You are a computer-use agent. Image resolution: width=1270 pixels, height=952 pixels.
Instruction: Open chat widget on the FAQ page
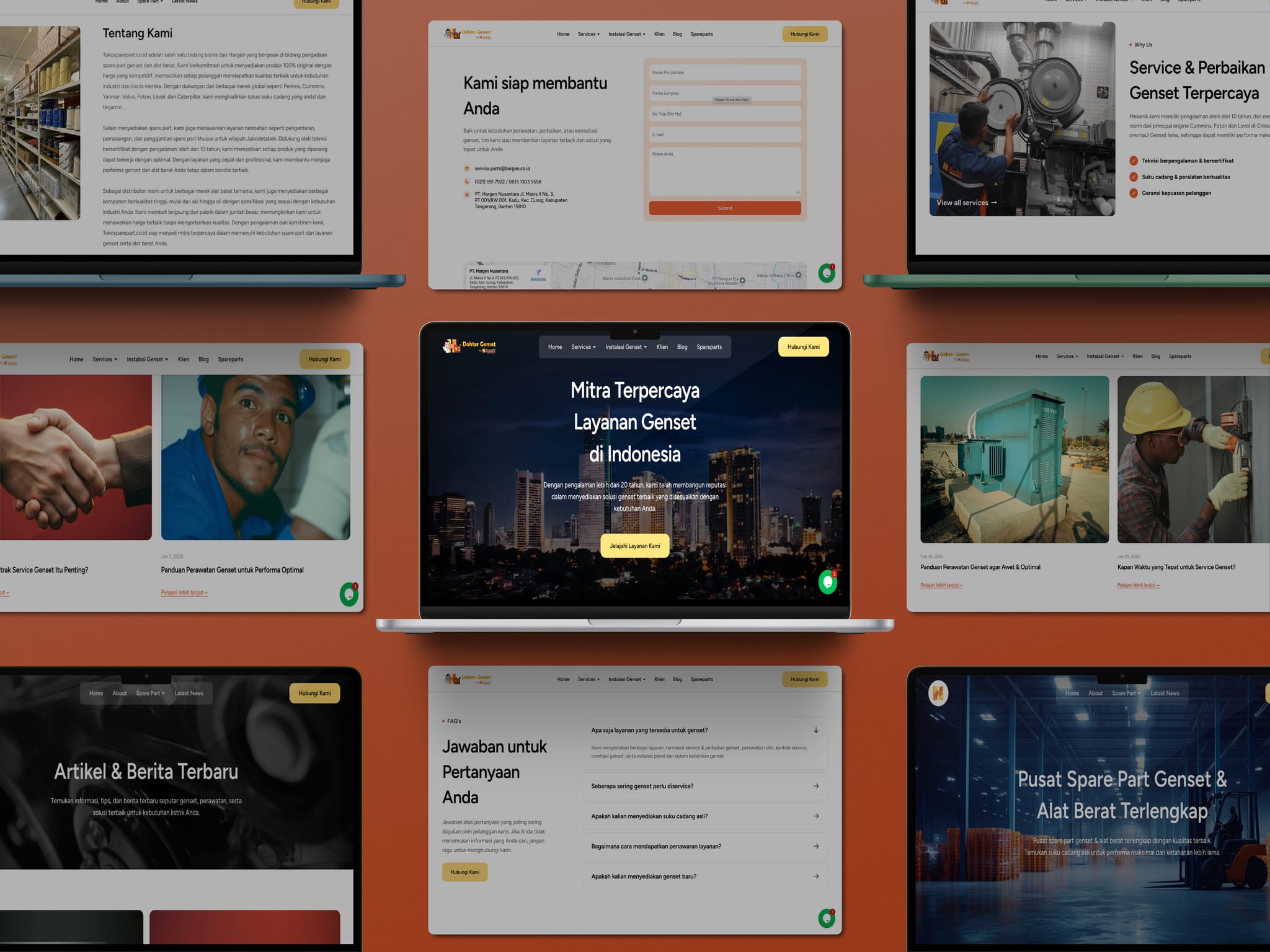pyautogui.click(x=827, y=918)
